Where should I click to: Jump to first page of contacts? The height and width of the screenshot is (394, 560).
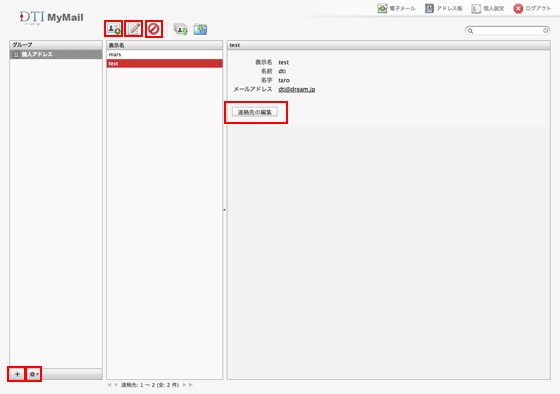[109, 385]
